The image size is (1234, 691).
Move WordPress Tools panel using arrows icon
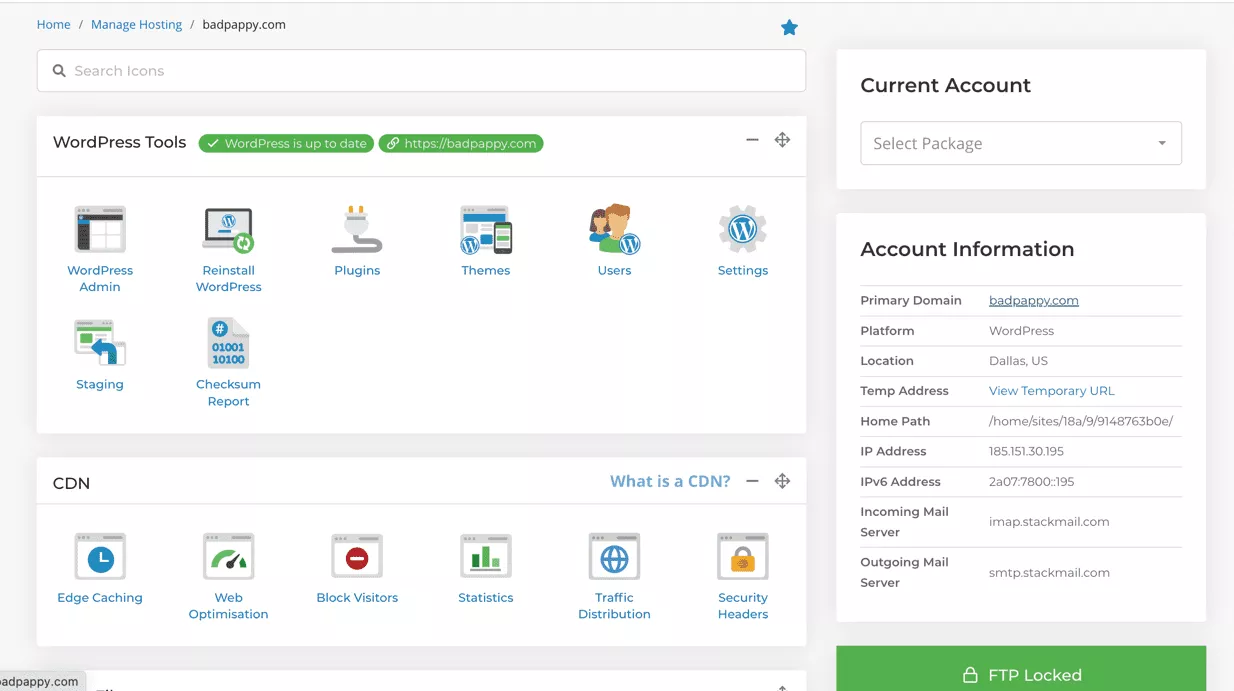(782, 140)
